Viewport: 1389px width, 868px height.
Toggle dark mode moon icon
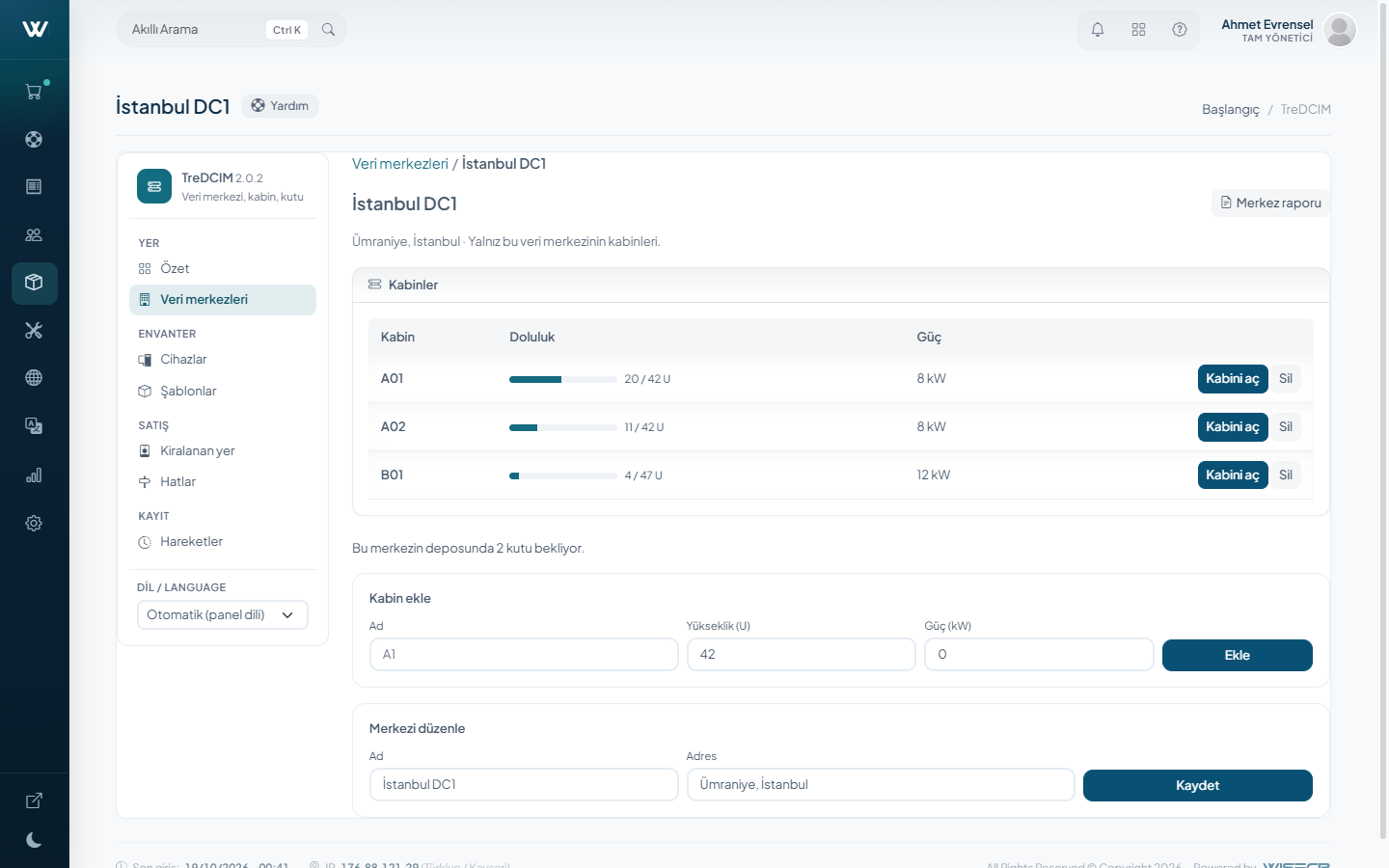pos(34,840)
